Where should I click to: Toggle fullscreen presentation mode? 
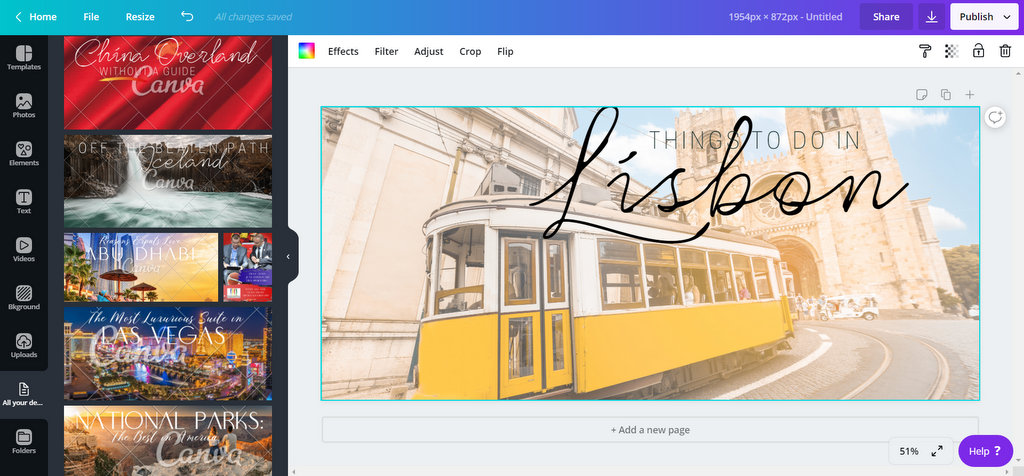pos(937,451)
